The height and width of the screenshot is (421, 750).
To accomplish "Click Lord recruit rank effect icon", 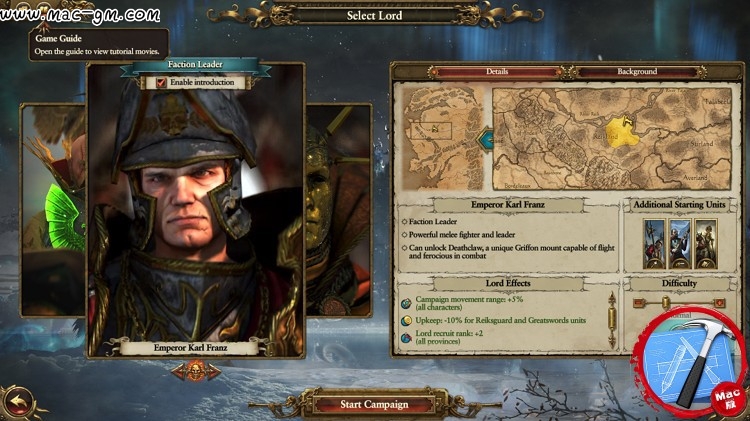I will (x=406, y=338).
